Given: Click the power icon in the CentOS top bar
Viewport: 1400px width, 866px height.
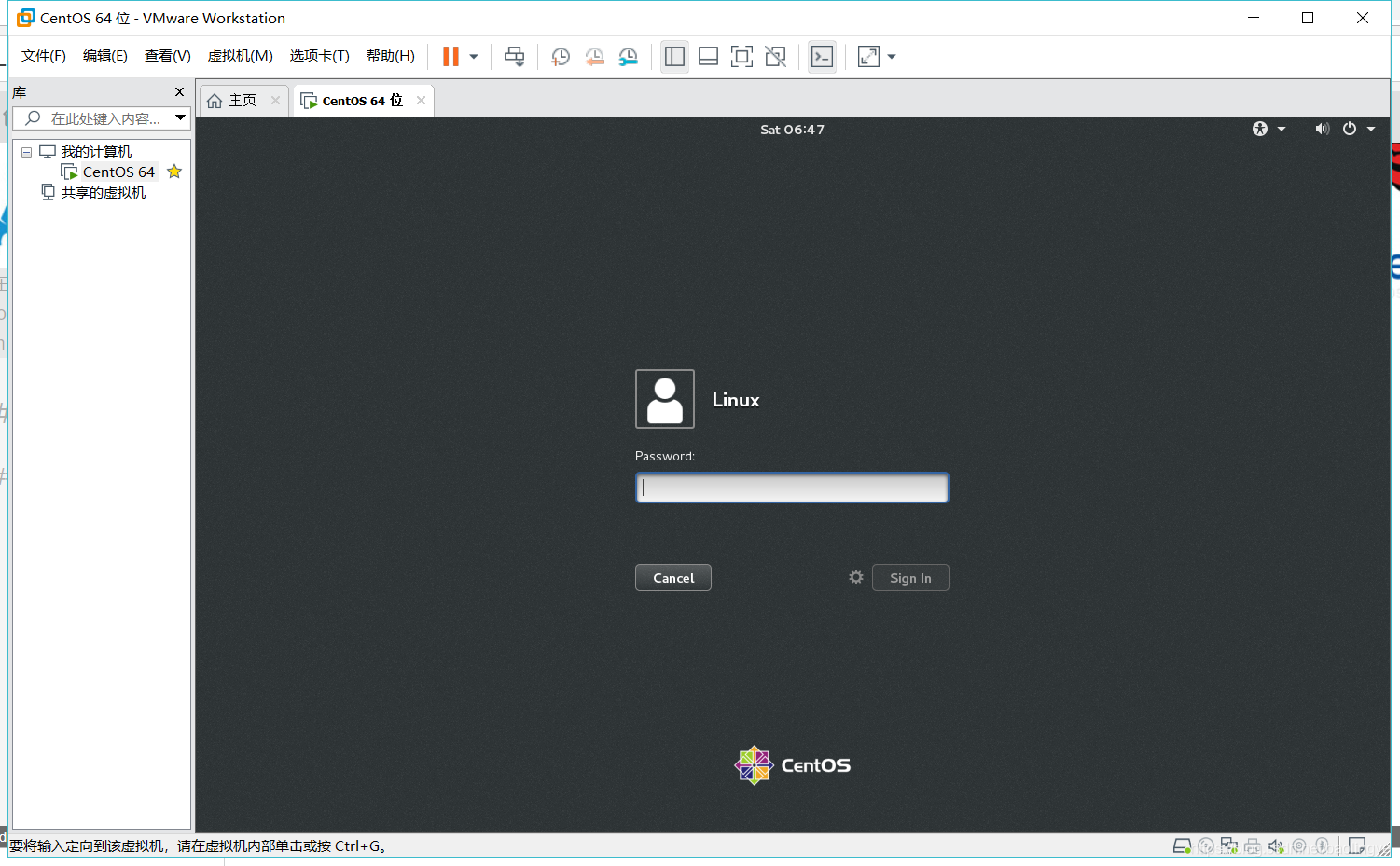Looking at the screenshot, I should point(1350,129).
